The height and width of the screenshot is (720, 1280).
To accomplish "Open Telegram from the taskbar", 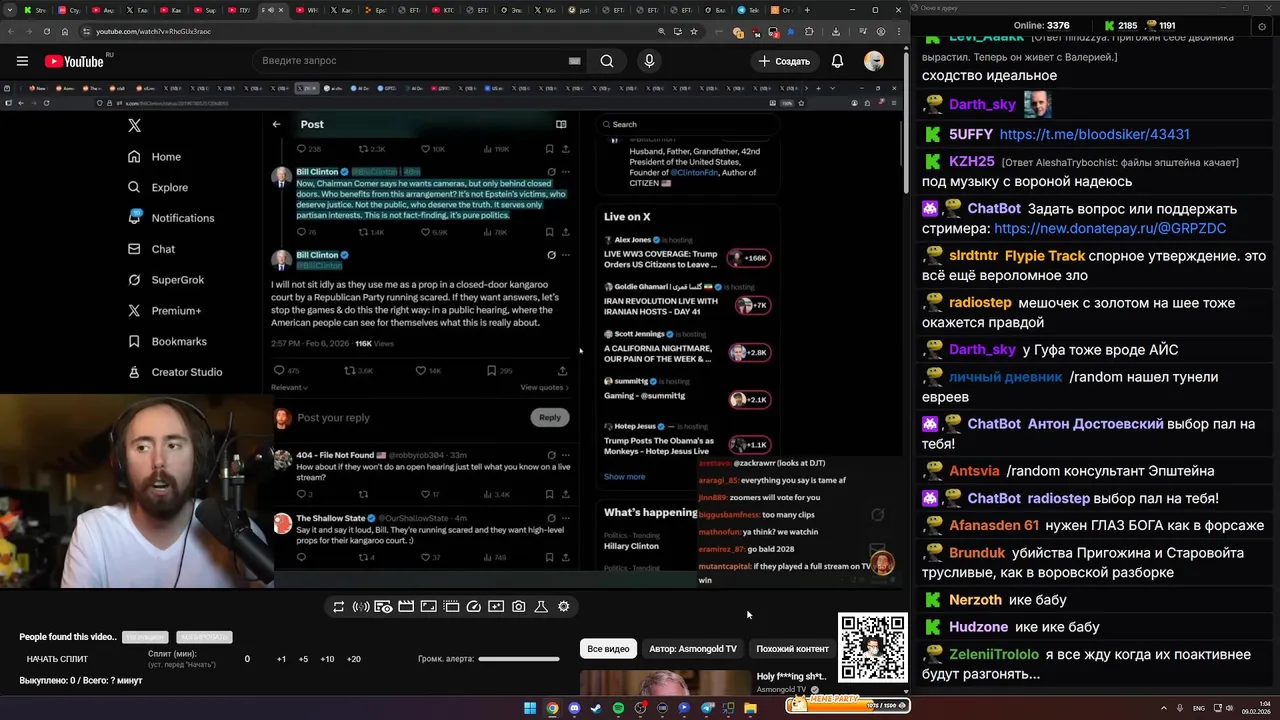I will [x=706, y=708].
